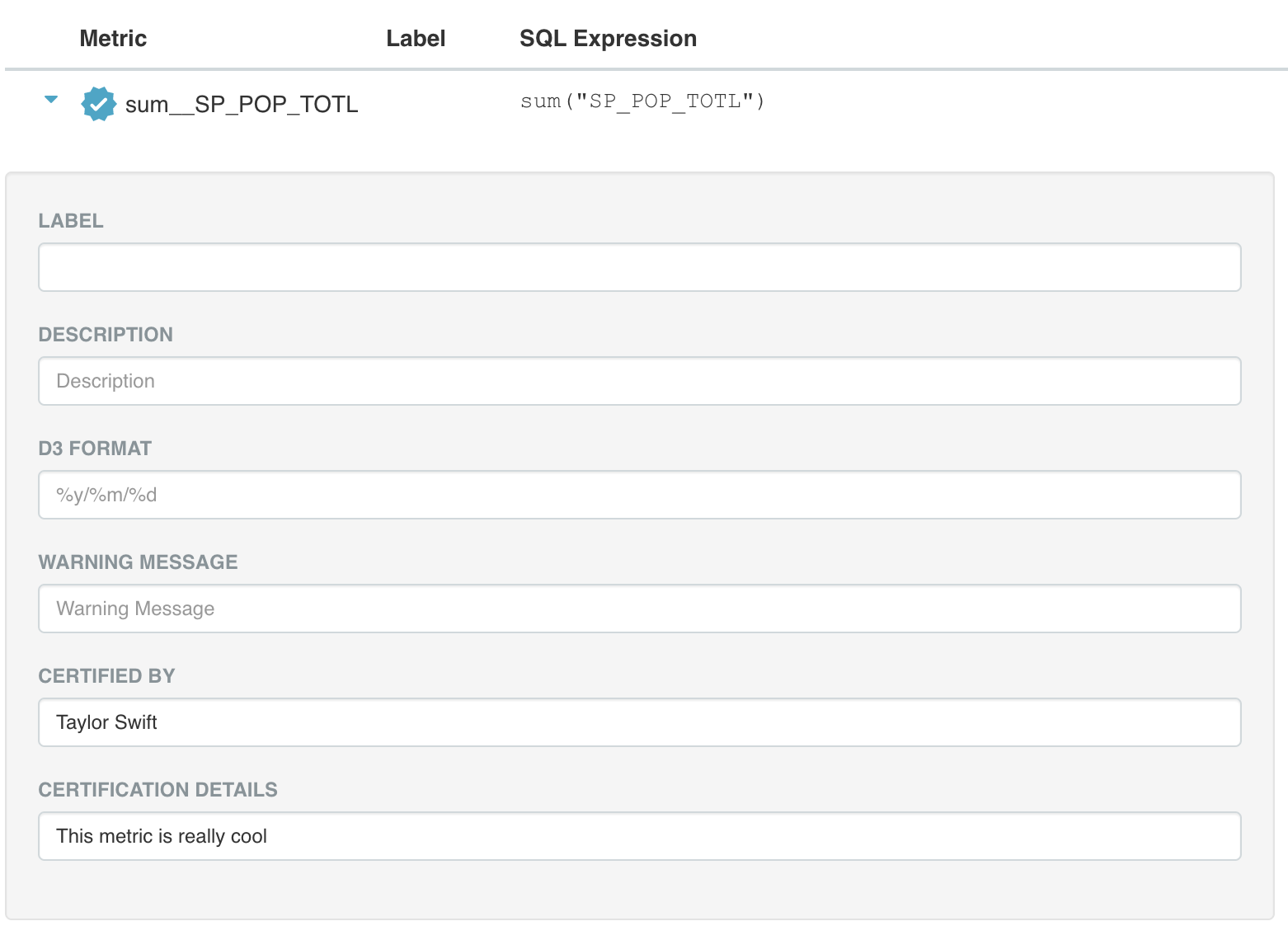Screen dimensions: 1288x940
Task: Click the Certified By field with Taylor Swift
Action: pyautogui.click(x=639, y=722)
